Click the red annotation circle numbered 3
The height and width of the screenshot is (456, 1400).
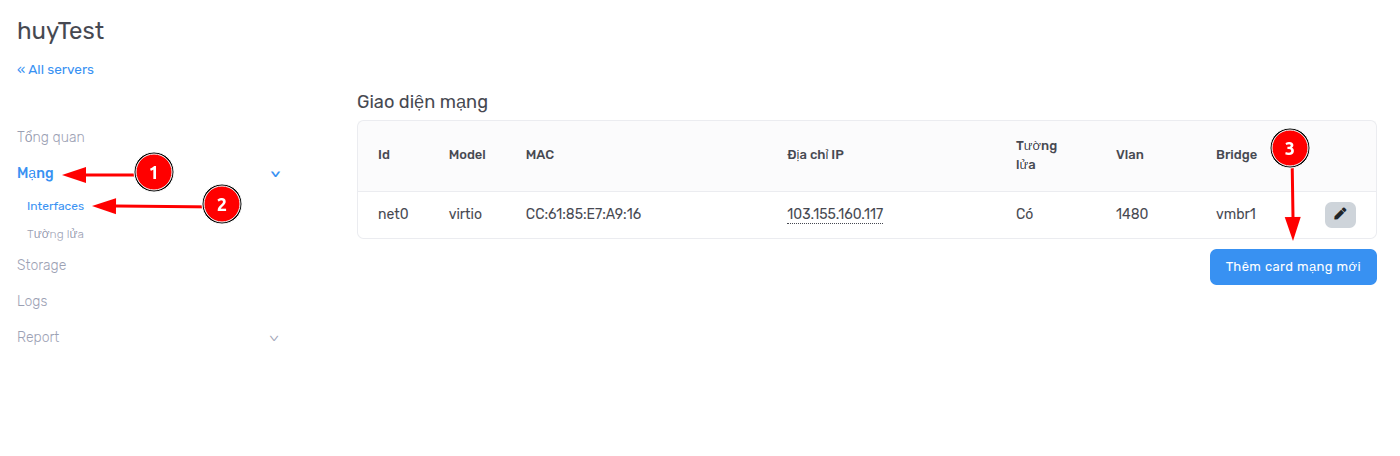pos(1289,149)
